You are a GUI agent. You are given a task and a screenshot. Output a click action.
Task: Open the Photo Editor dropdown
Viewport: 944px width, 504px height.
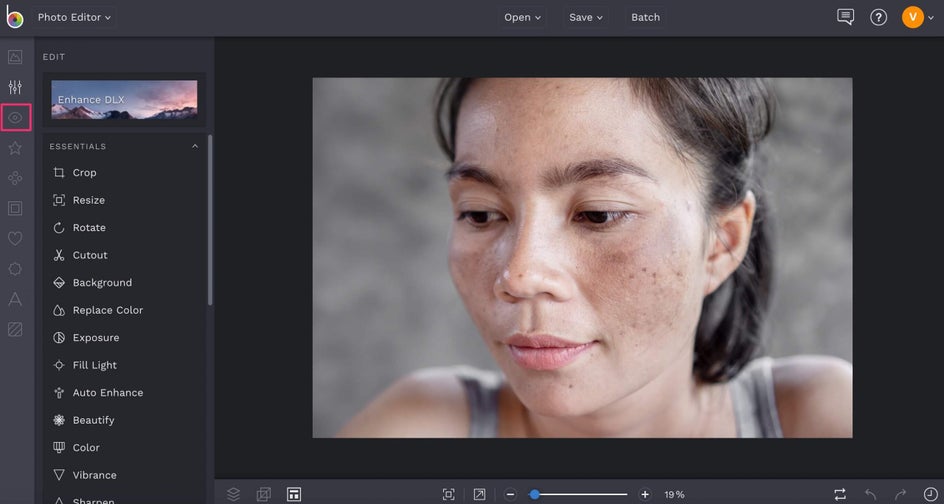pos(75,17)
